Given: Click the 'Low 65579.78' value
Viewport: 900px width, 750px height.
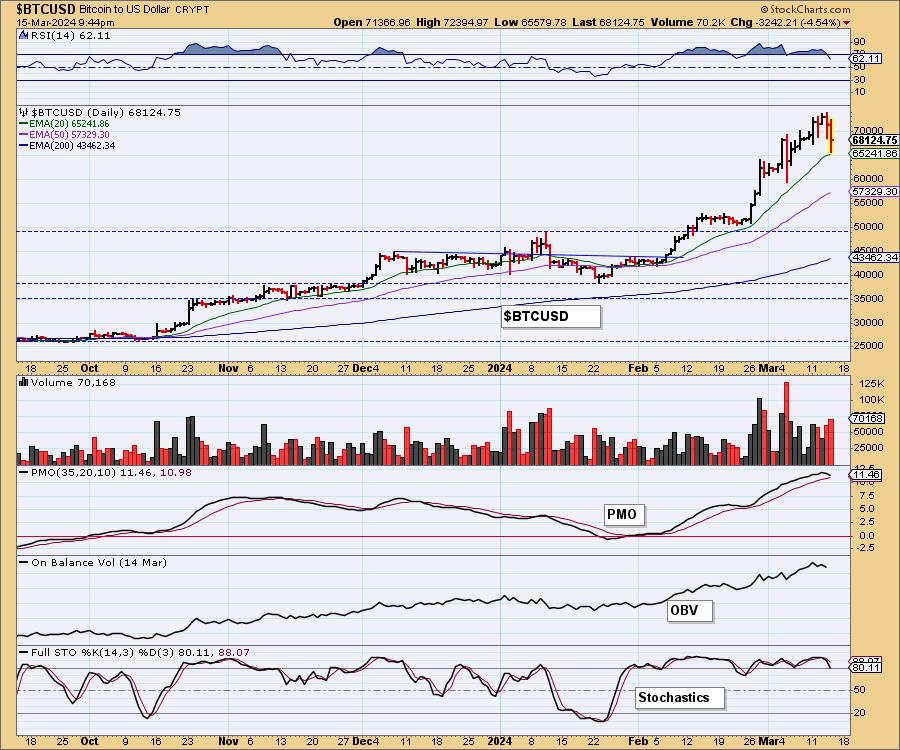Looking at the screenshot, I should click(530, 22).
